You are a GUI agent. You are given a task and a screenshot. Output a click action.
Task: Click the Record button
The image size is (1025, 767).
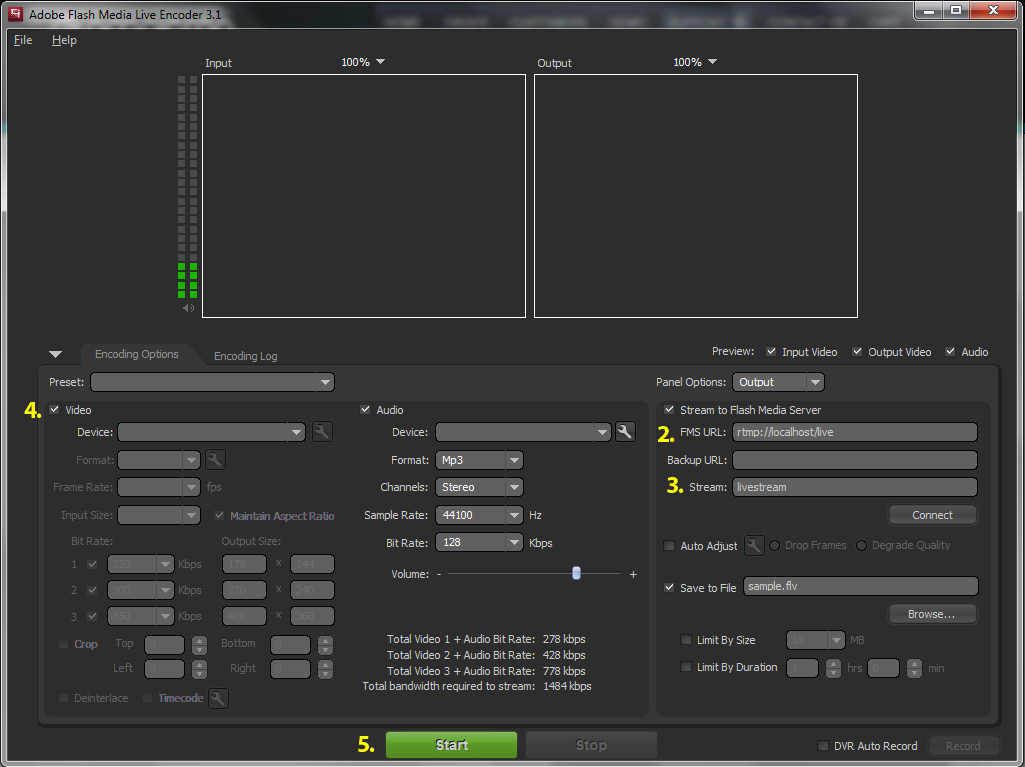pyautogui.click(x=963, y=746)
